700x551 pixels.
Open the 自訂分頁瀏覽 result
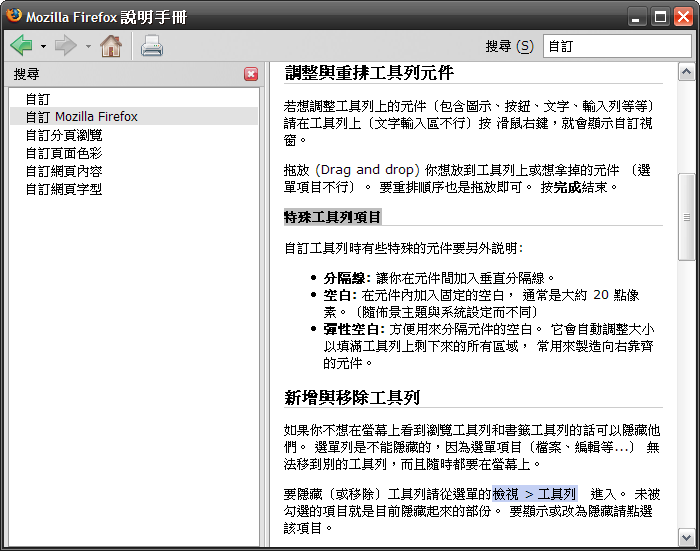(133, 135)
